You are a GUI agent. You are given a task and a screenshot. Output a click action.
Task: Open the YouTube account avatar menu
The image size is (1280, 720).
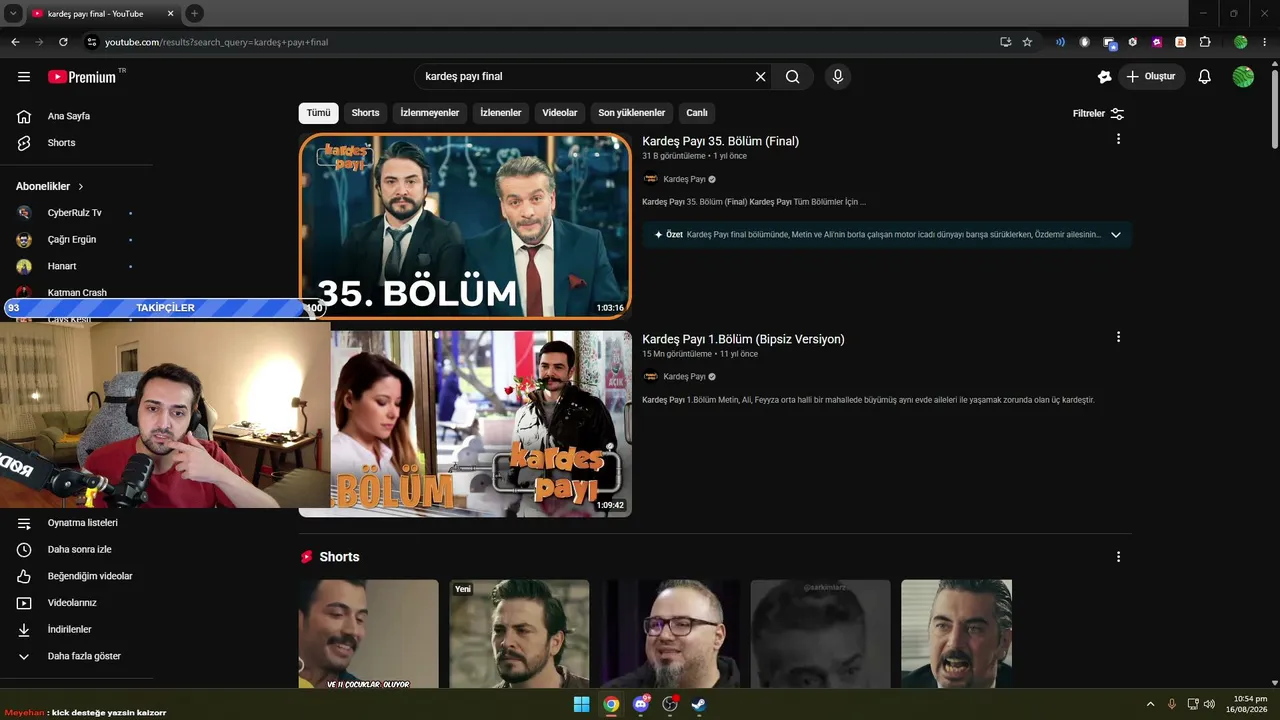coord(1243,77)
